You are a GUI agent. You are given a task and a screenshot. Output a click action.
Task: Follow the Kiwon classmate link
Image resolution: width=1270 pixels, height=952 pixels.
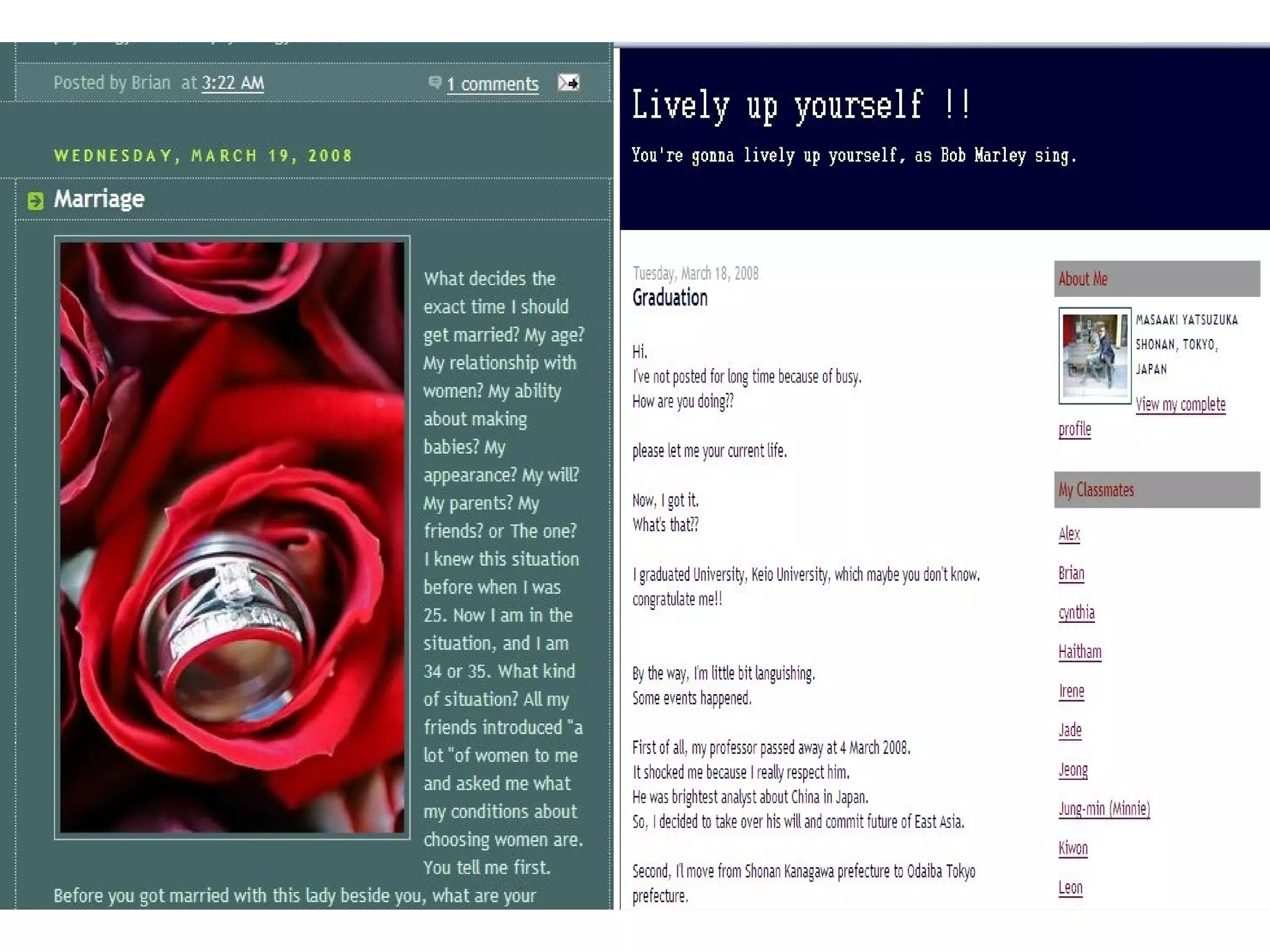point(1073,848)
